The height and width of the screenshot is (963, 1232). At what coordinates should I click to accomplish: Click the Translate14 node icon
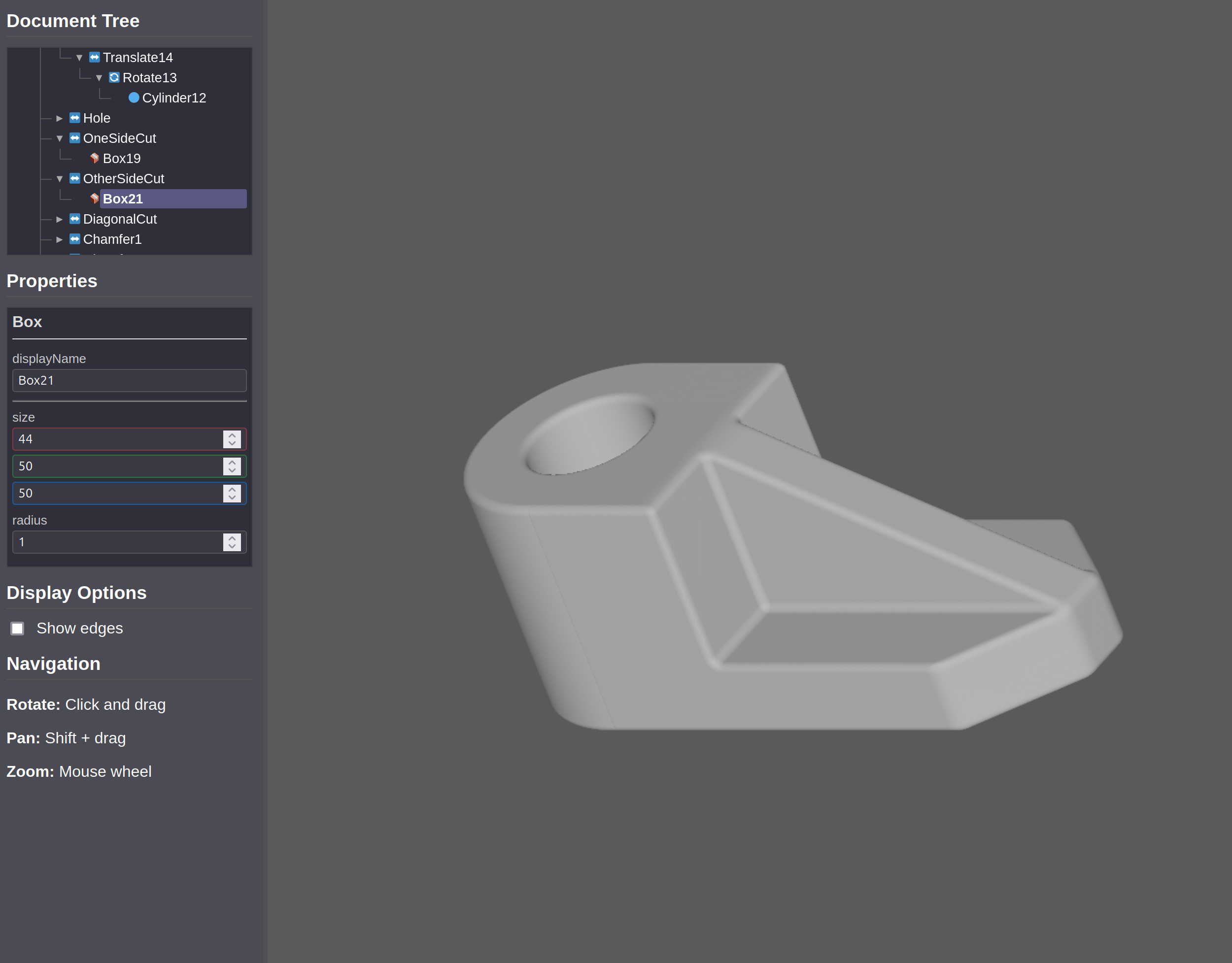[x=94, y=58]
